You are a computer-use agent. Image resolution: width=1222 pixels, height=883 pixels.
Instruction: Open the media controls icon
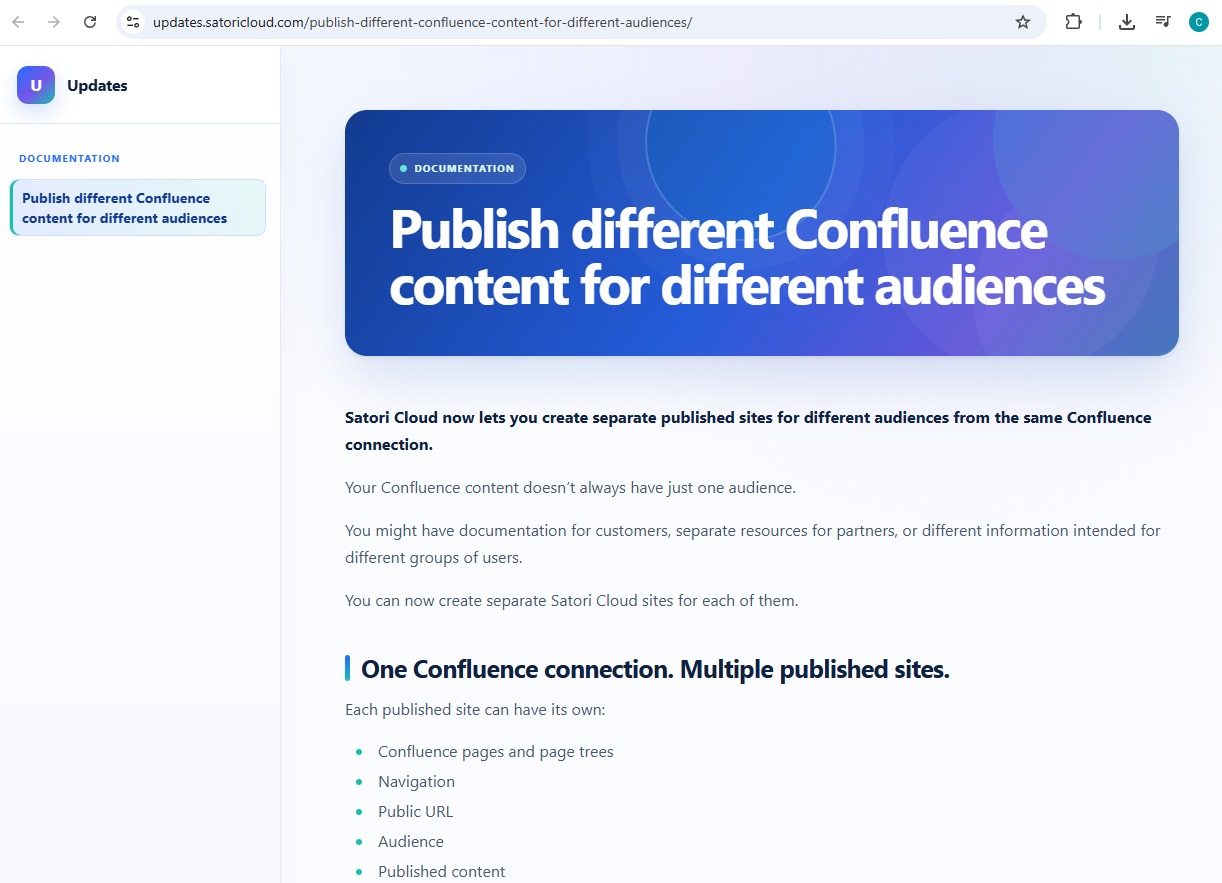pos(1163,22)
